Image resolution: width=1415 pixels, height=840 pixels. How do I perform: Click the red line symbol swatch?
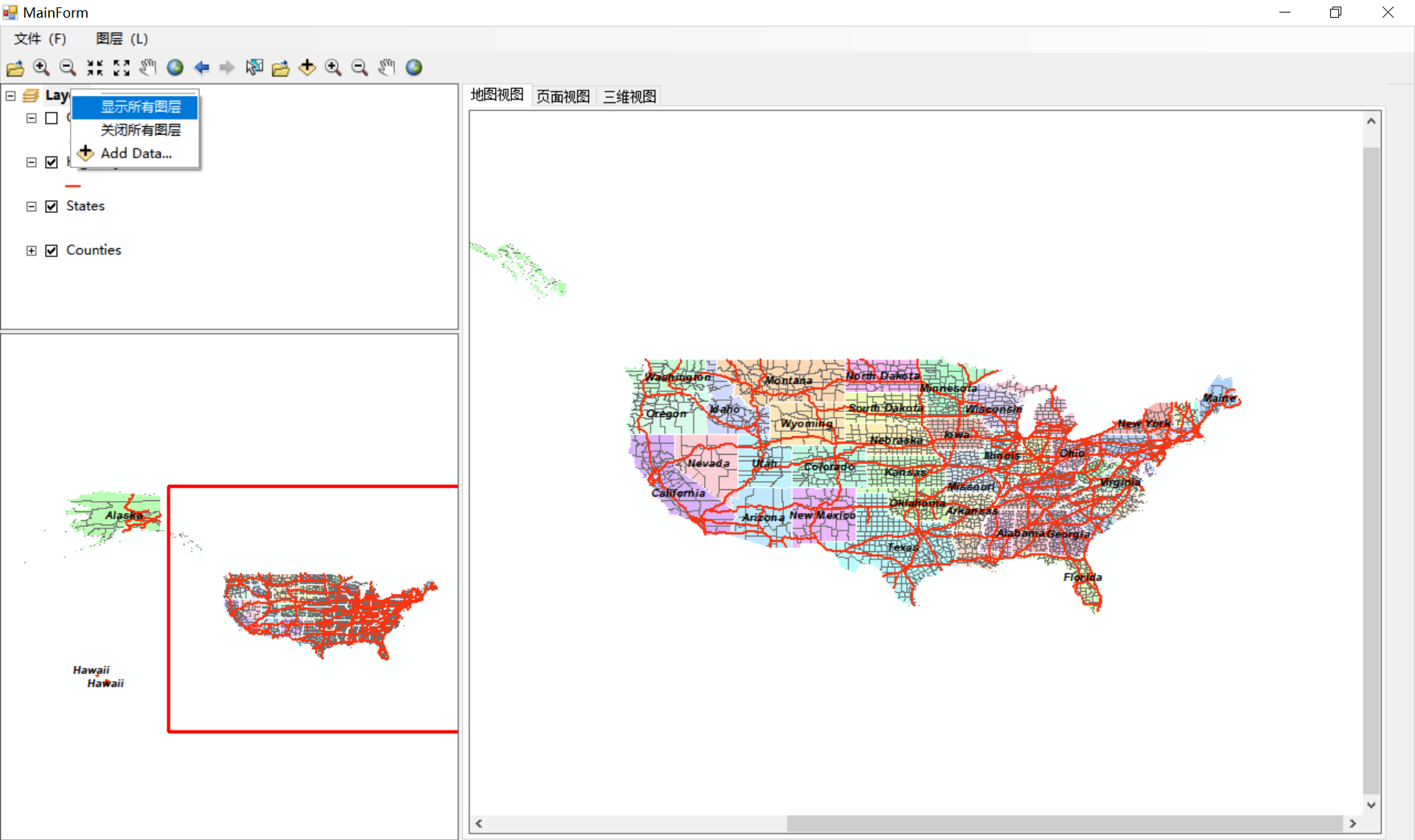click(x=73, y=186)
